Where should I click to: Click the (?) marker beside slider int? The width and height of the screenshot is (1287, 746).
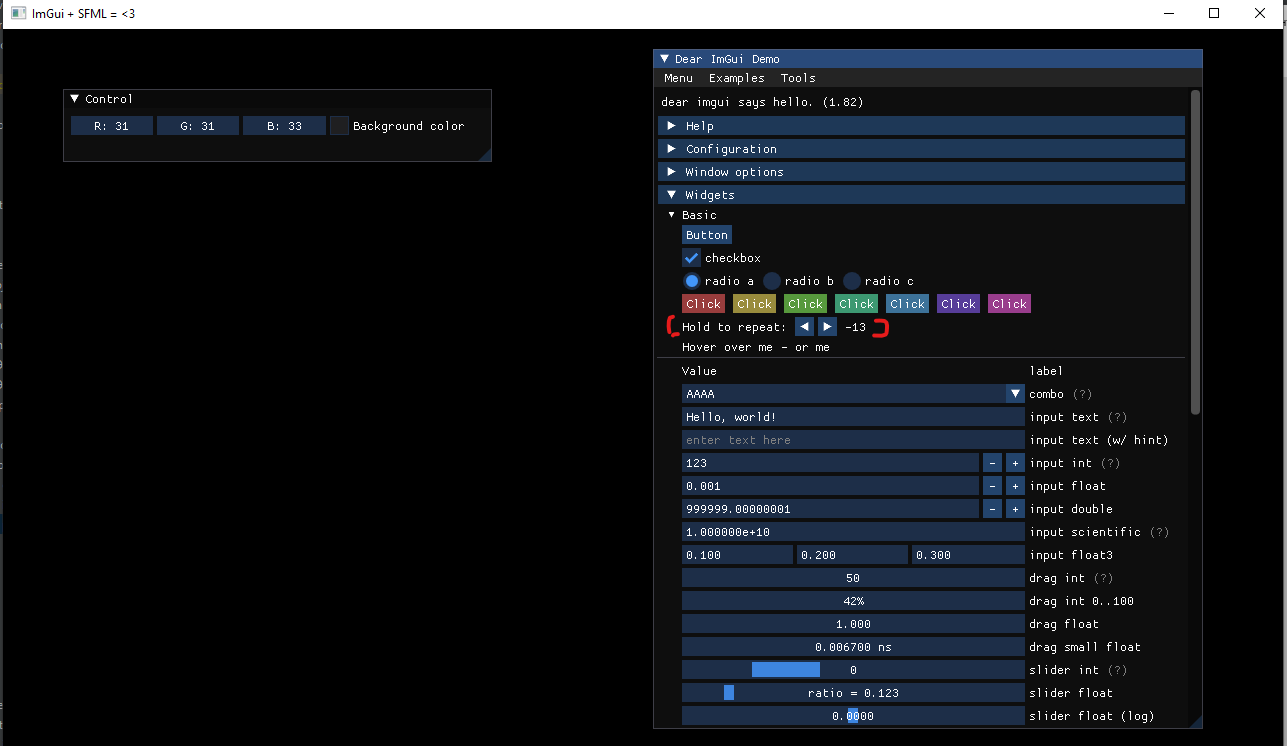click(1117, 670)
